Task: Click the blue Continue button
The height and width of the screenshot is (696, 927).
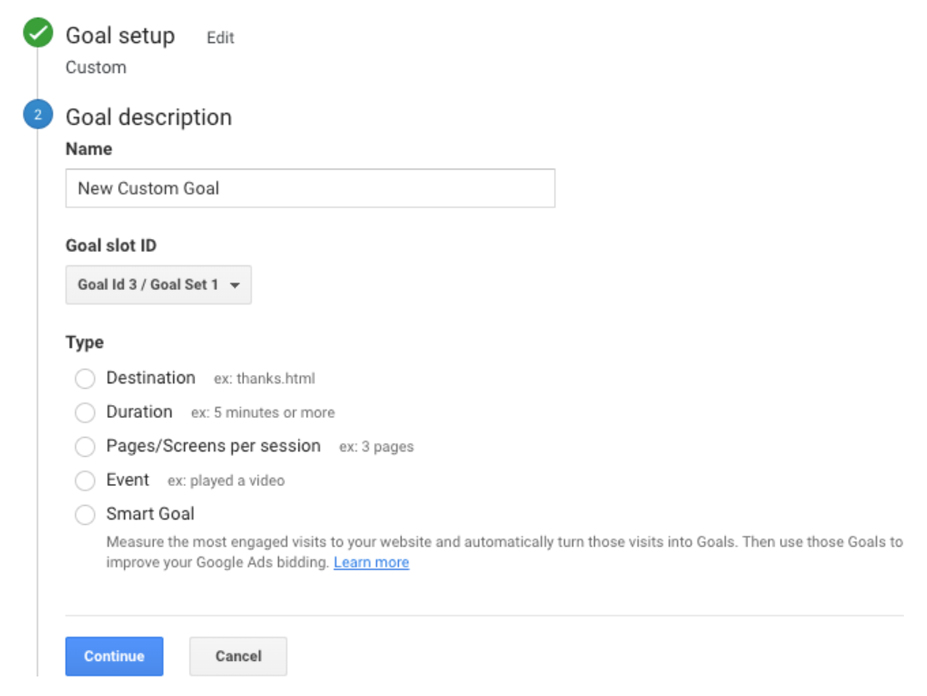Action: point(114,656)
